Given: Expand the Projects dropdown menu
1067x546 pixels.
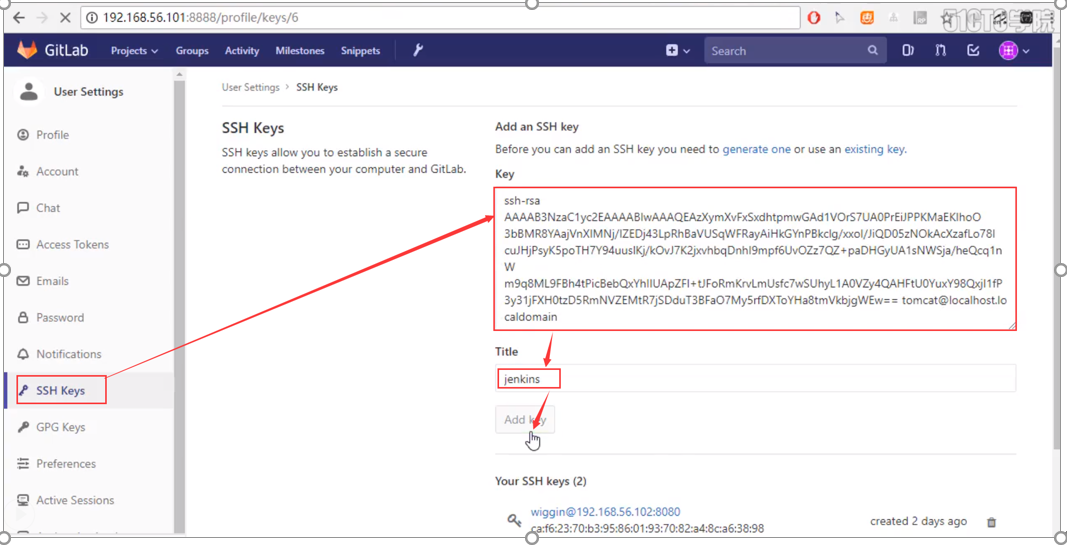Looking at the screenshot, I should coord(135,50).
